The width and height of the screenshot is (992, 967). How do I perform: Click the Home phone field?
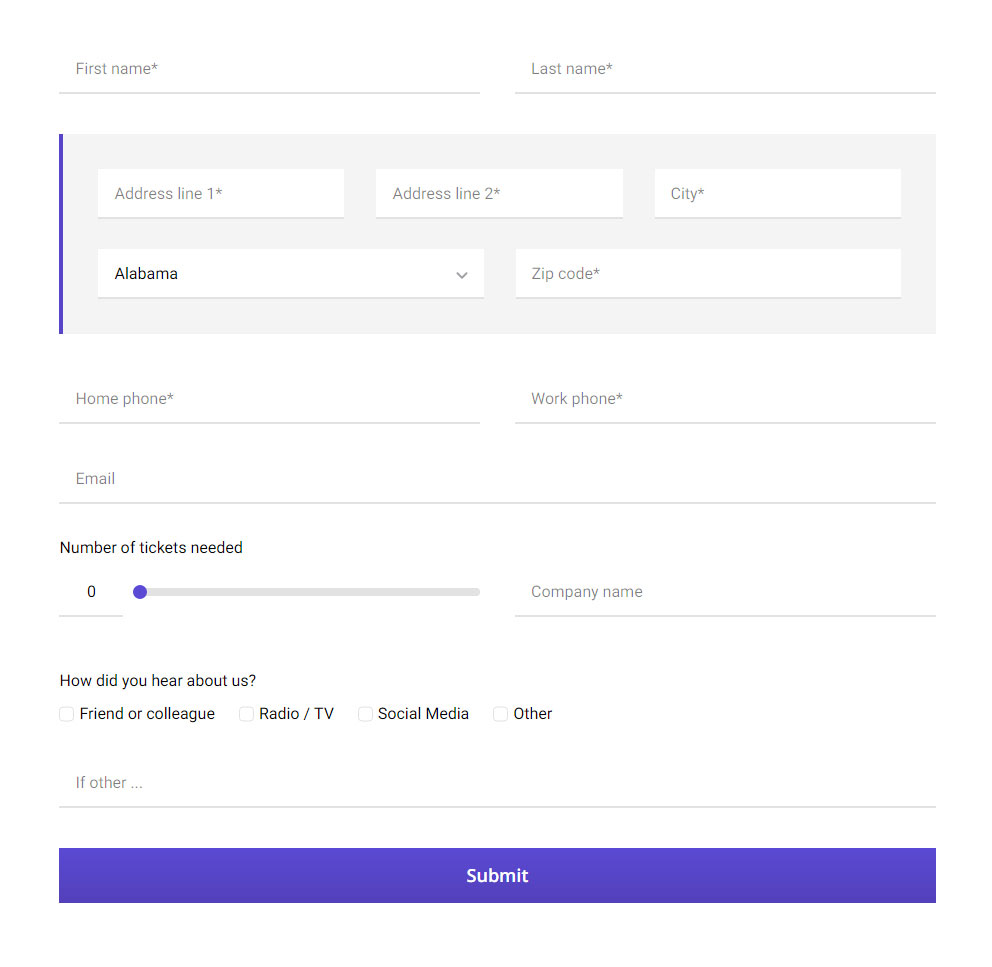coord(269,399)
